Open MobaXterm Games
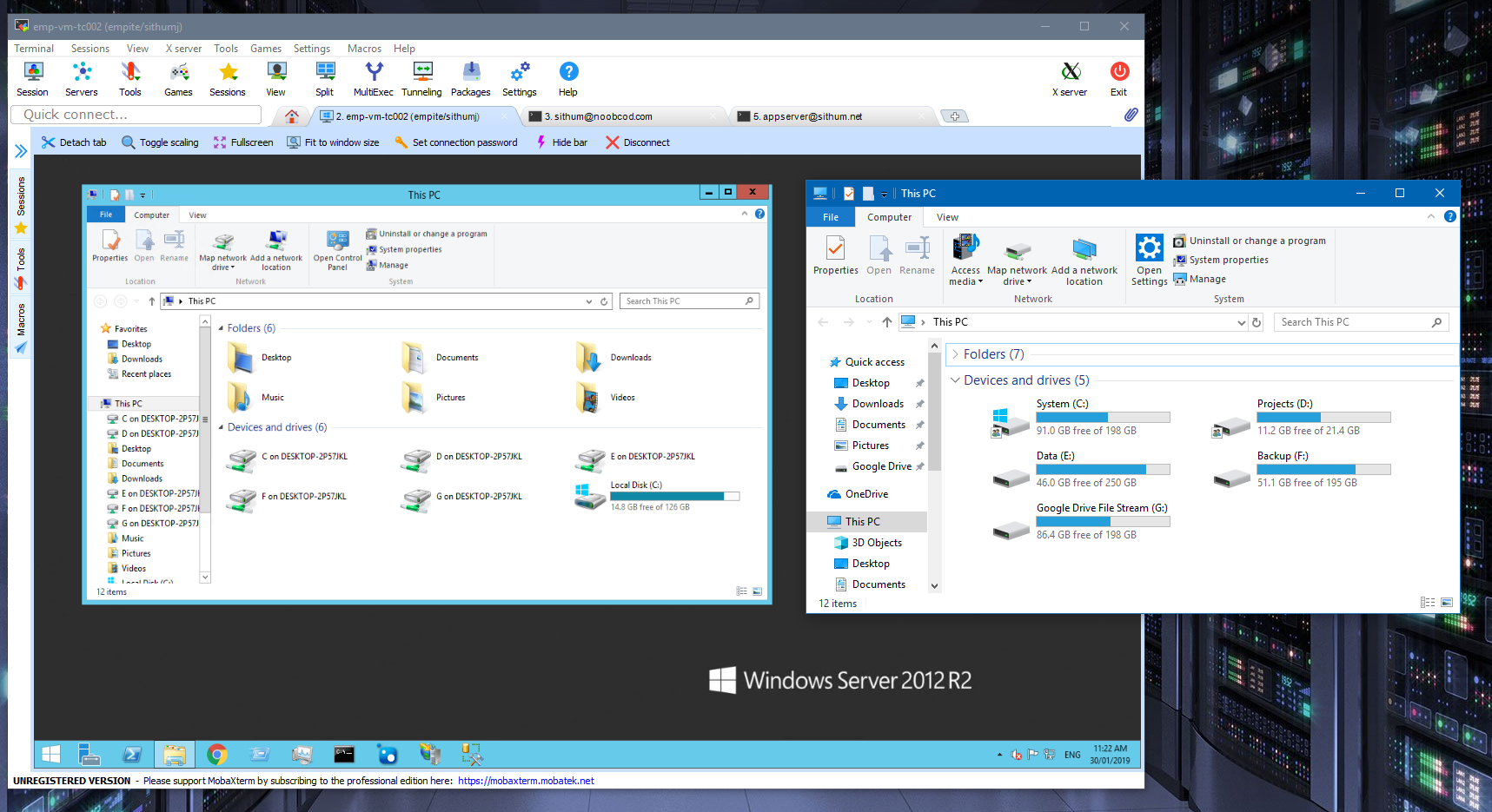 pos(178,79)
